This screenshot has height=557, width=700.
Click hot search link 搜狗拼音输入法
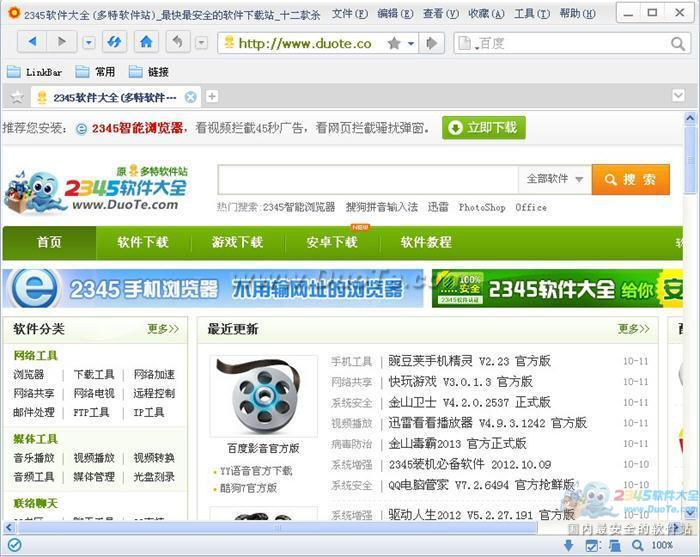click(x=382, y=207)
